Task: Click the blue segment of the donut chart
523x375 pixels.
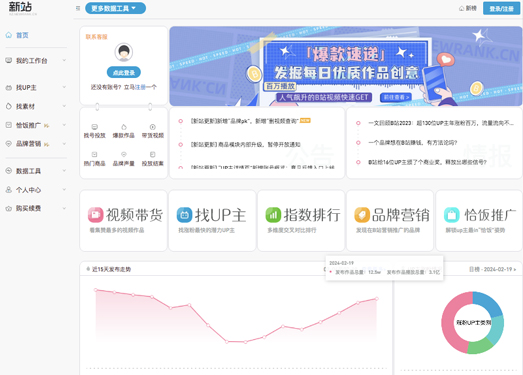Action: click(489, 303)
